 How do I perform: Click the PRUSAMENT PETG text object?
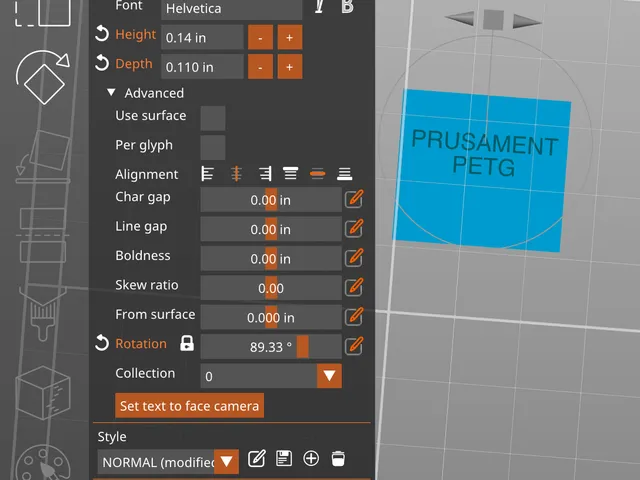[484, 153]
